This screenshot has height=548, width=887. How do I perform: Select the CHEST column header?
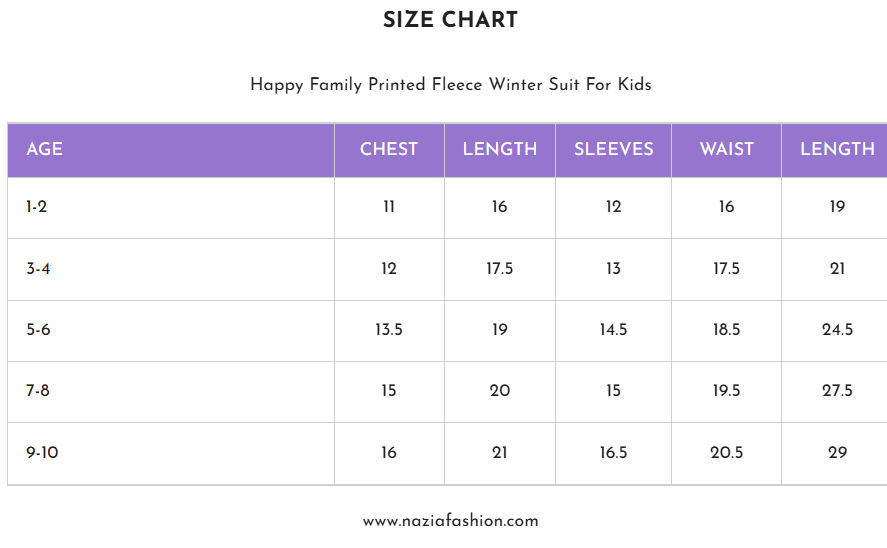click(389, 149)
